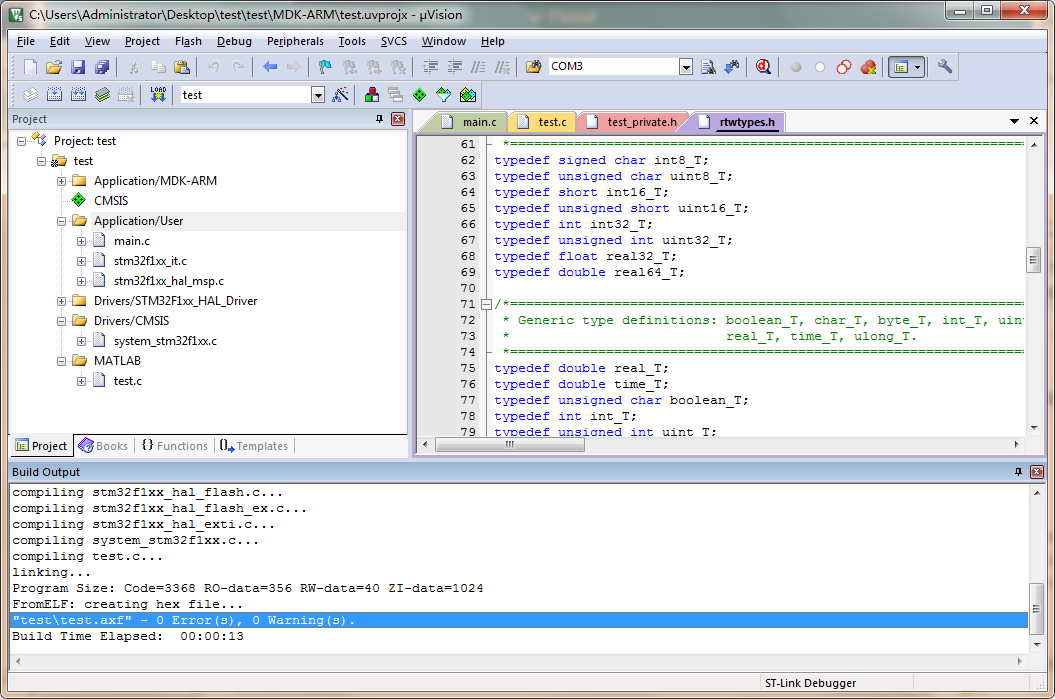Image resolution: width=1055 pixels, height=699 pixels.
Task: Switch to the Functions panel tab
Action: [x=175, y=446]
